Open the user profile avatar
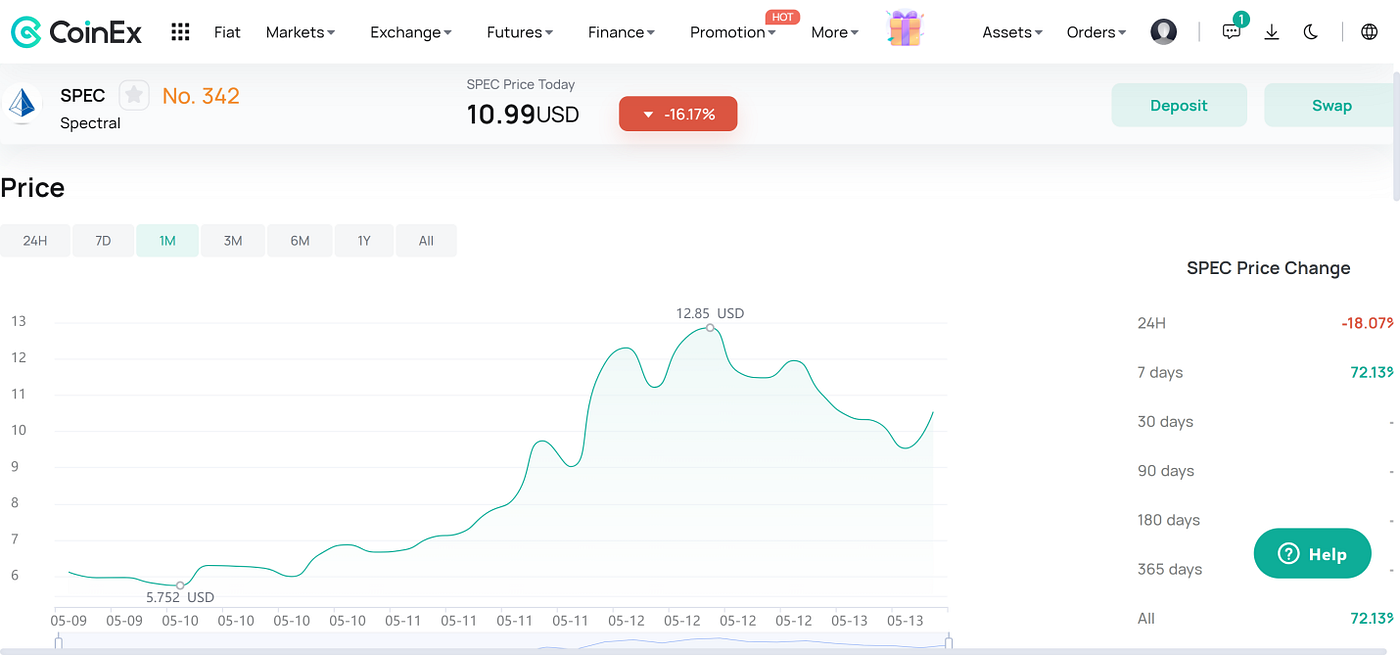This screenshot has height=655, width=1400. coord(1163,31)
